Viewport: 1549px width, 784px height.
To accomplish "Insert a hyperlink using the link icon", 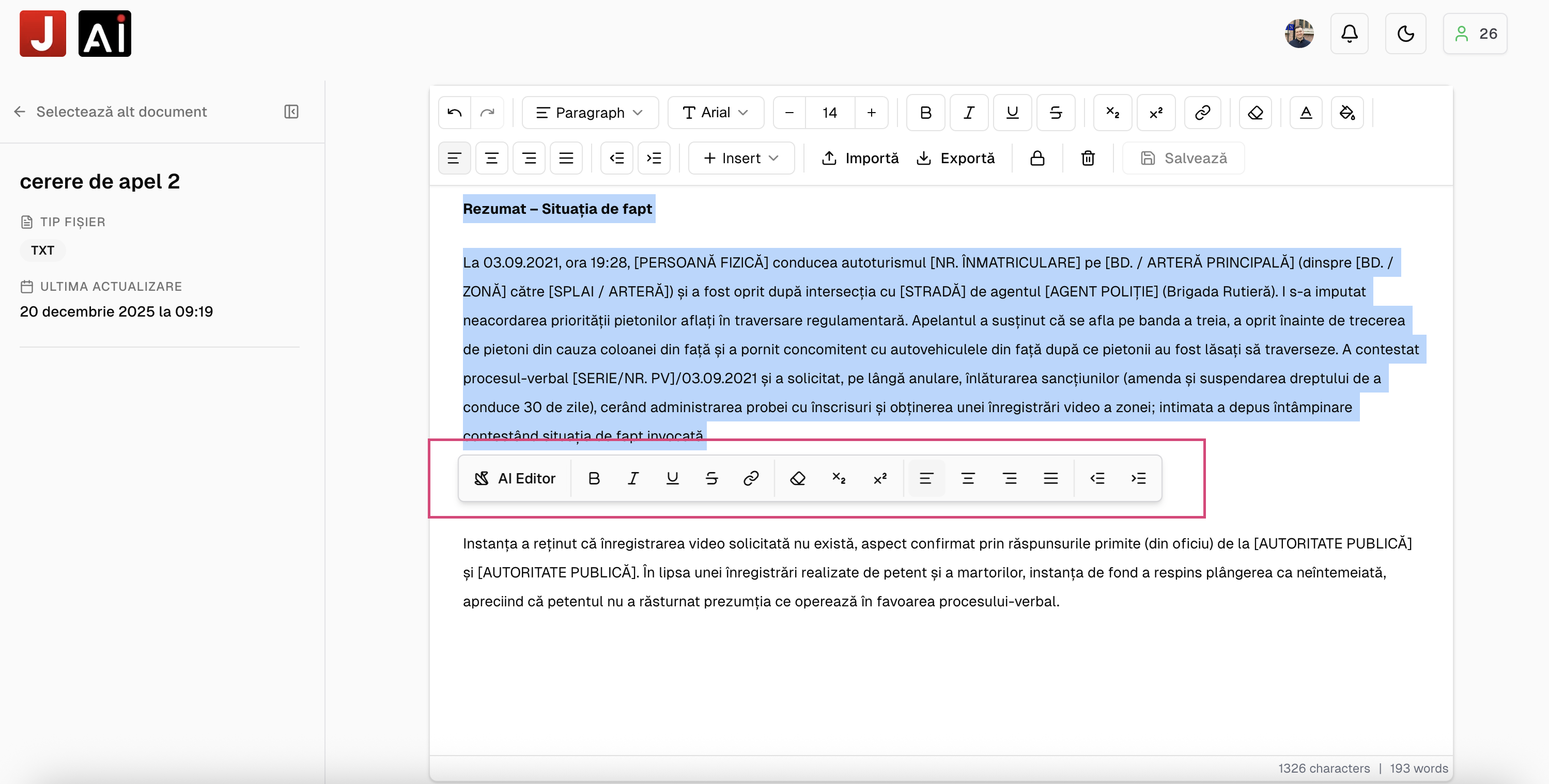I will pos(1202,113).
